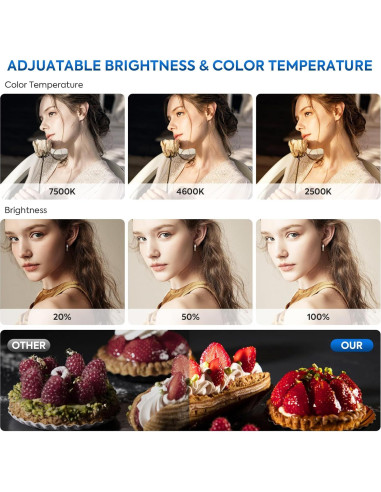Open the 2500K warm portrait image
381x492 pixels.
pos(318,147)
